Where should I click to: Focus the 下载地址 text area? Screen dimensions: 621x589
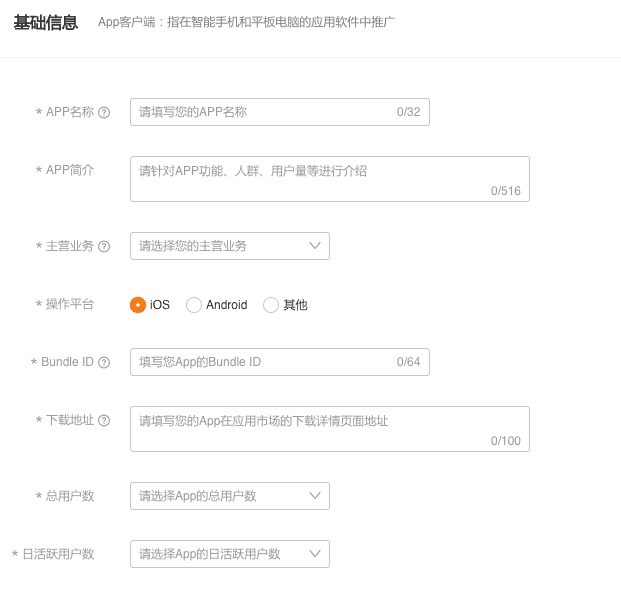(330, 429)
